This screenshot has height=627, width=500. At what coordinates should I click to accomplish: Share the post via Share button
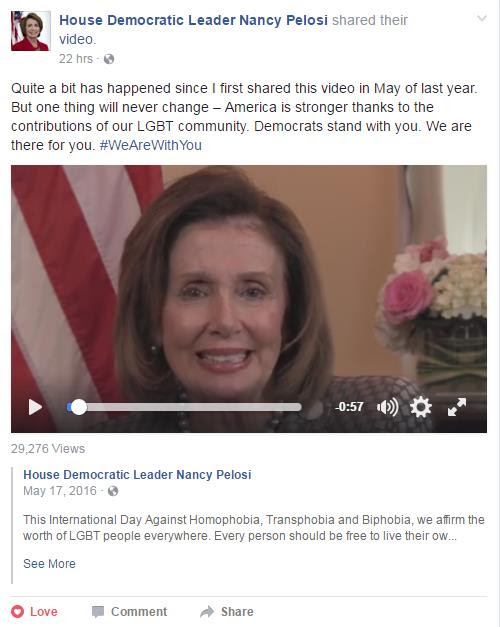point(227,611)
